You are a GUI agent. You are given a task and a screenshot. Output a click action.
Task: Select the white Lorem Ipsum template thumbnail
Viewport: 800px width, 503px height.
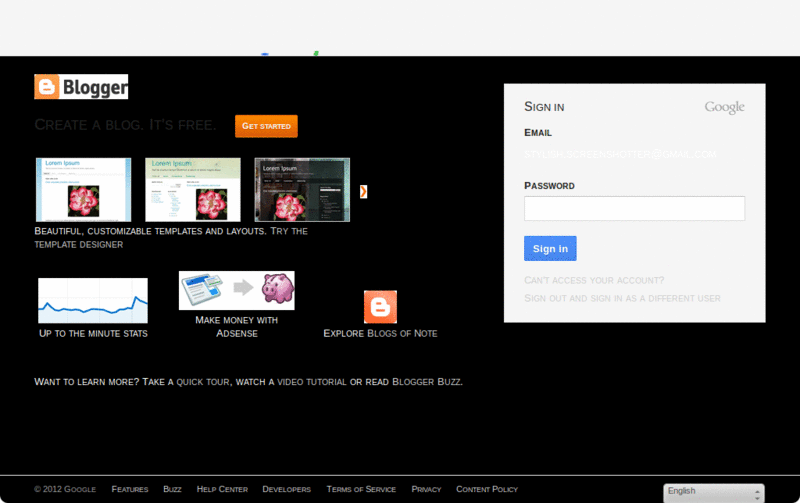tap(84, 190)
